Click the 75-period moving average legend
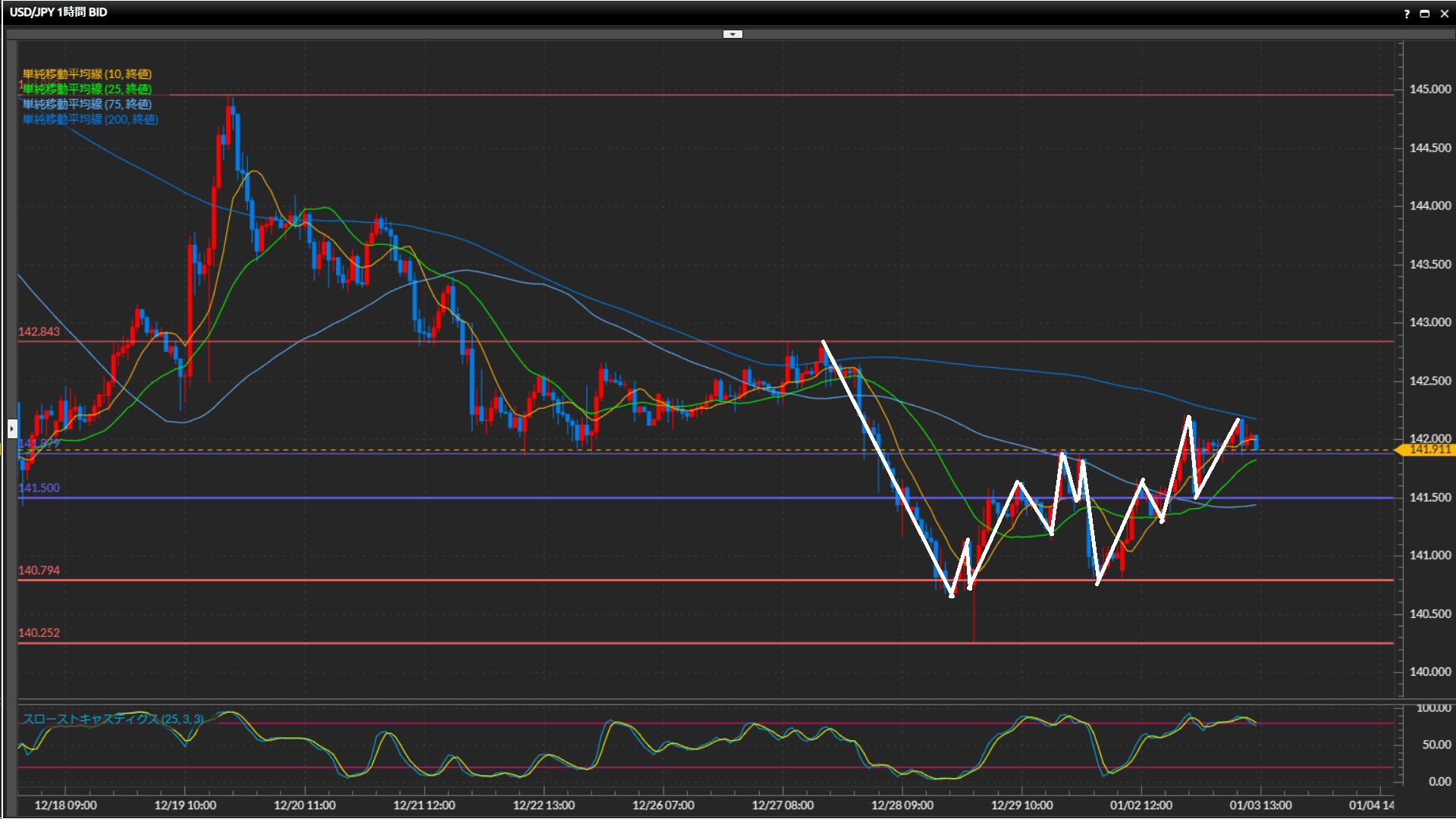This screenshot has height=819, width=1456. tap(87, 104)
